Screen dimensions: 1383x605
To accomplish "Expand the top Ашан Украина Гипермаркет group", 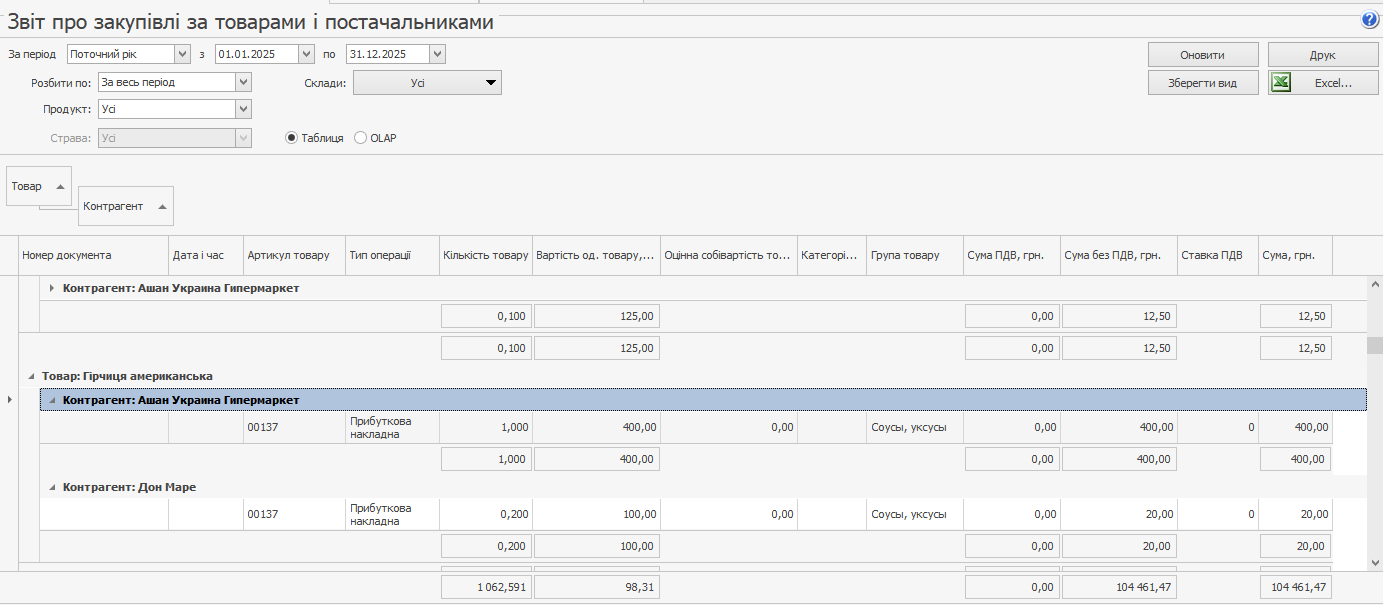I will point(52,288).
